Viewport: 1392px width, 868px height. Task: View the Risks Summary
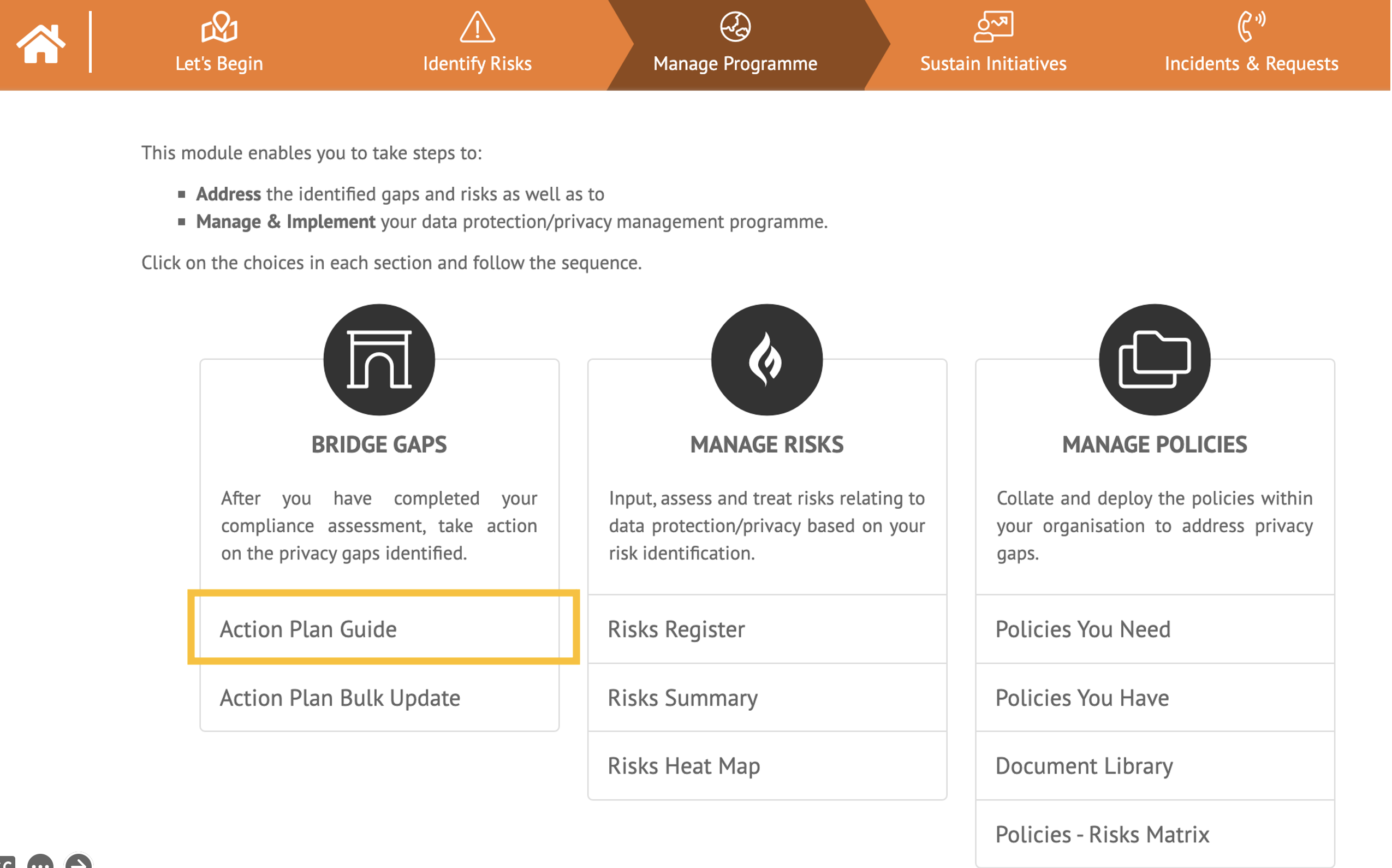click(x=682, y=698)
